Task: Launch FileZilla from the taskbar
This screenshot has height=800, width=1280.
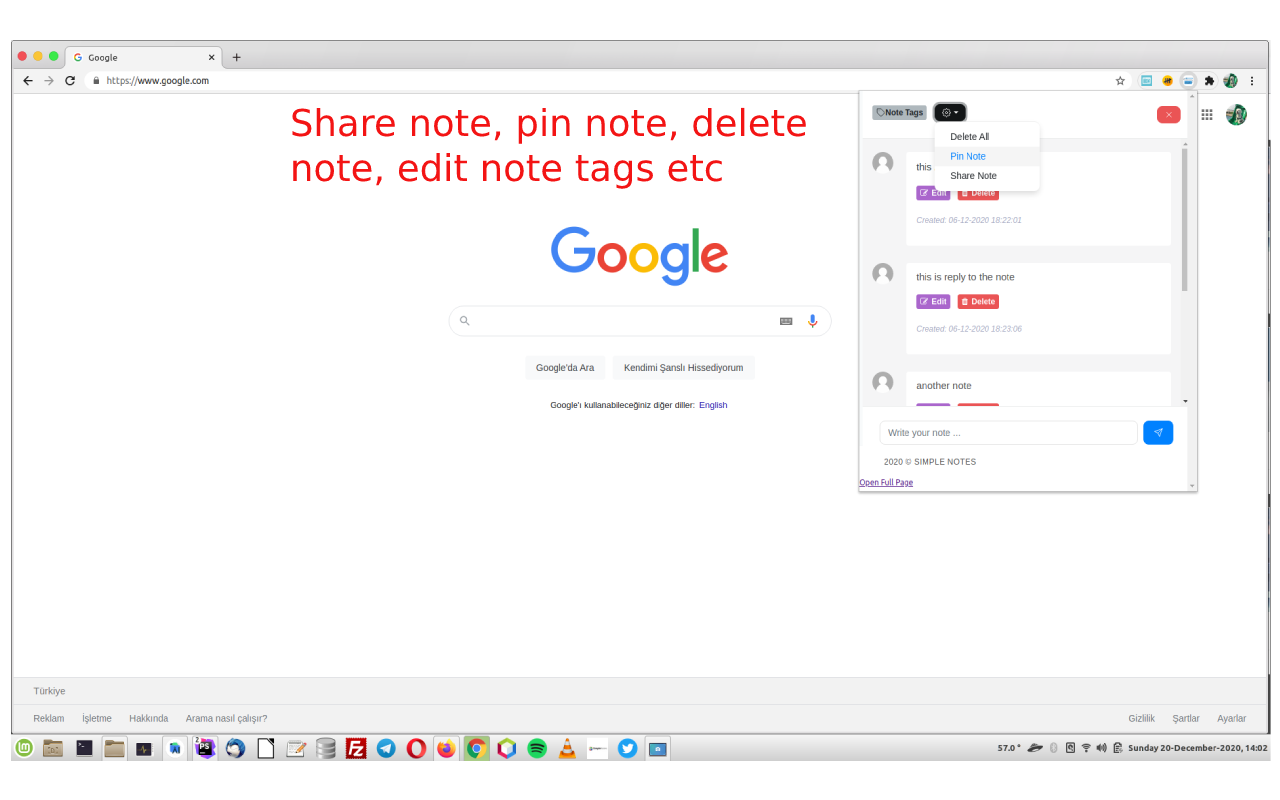Action: click(x=356, y=748)
